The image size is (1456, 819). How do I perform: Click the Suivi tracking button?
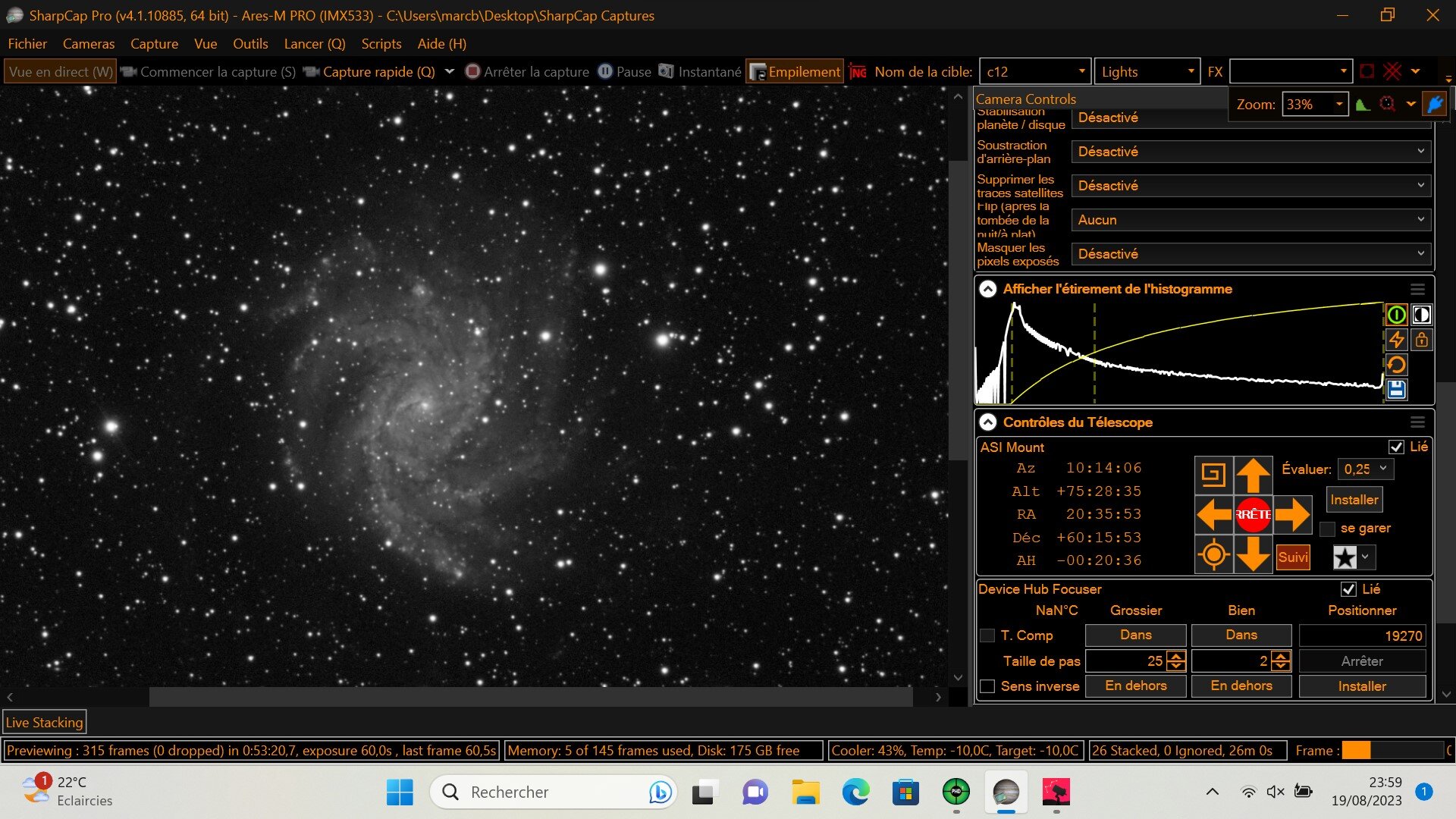(1293, 557)
